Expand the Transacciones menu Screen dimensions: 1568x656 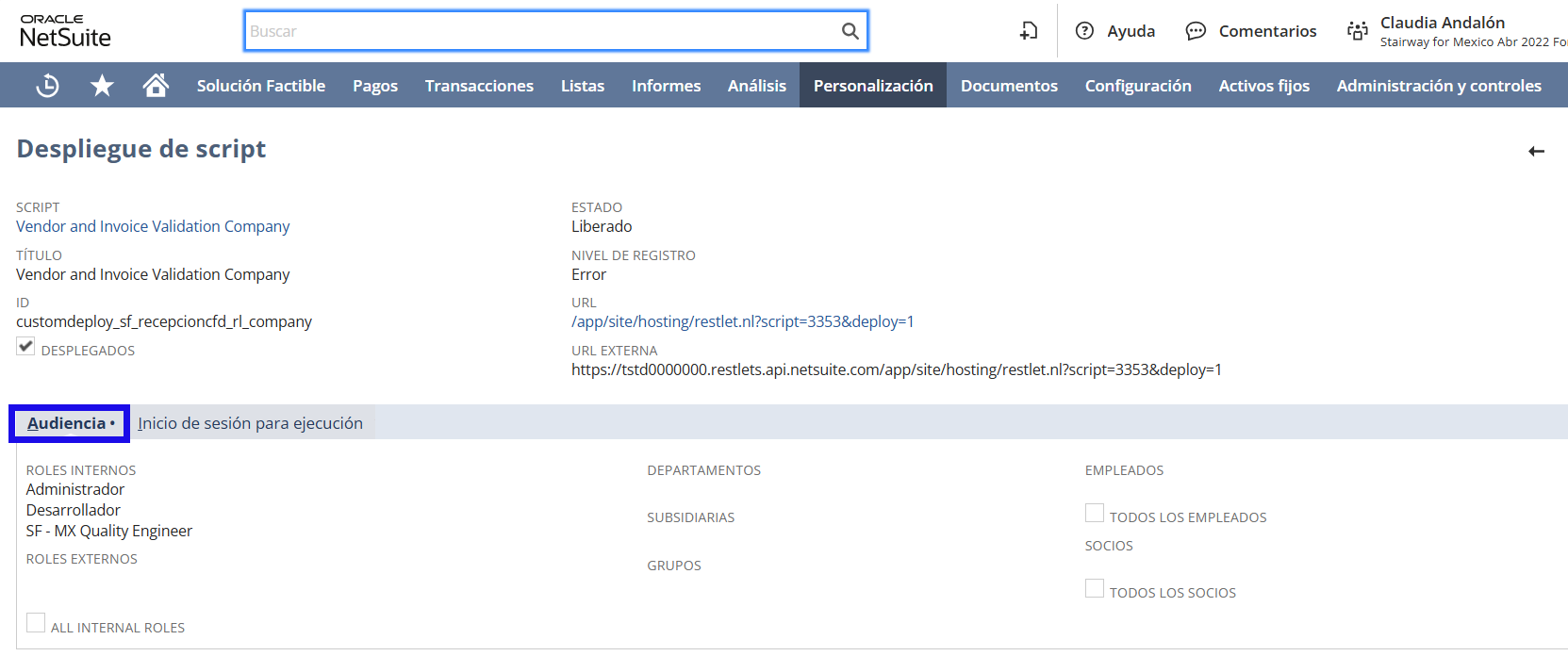pos(479,86)
